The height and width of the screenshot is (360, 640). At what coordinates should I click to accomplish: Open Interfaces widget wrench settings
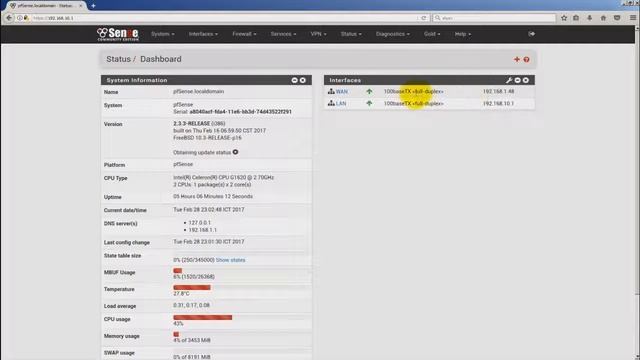click(509, 80)
